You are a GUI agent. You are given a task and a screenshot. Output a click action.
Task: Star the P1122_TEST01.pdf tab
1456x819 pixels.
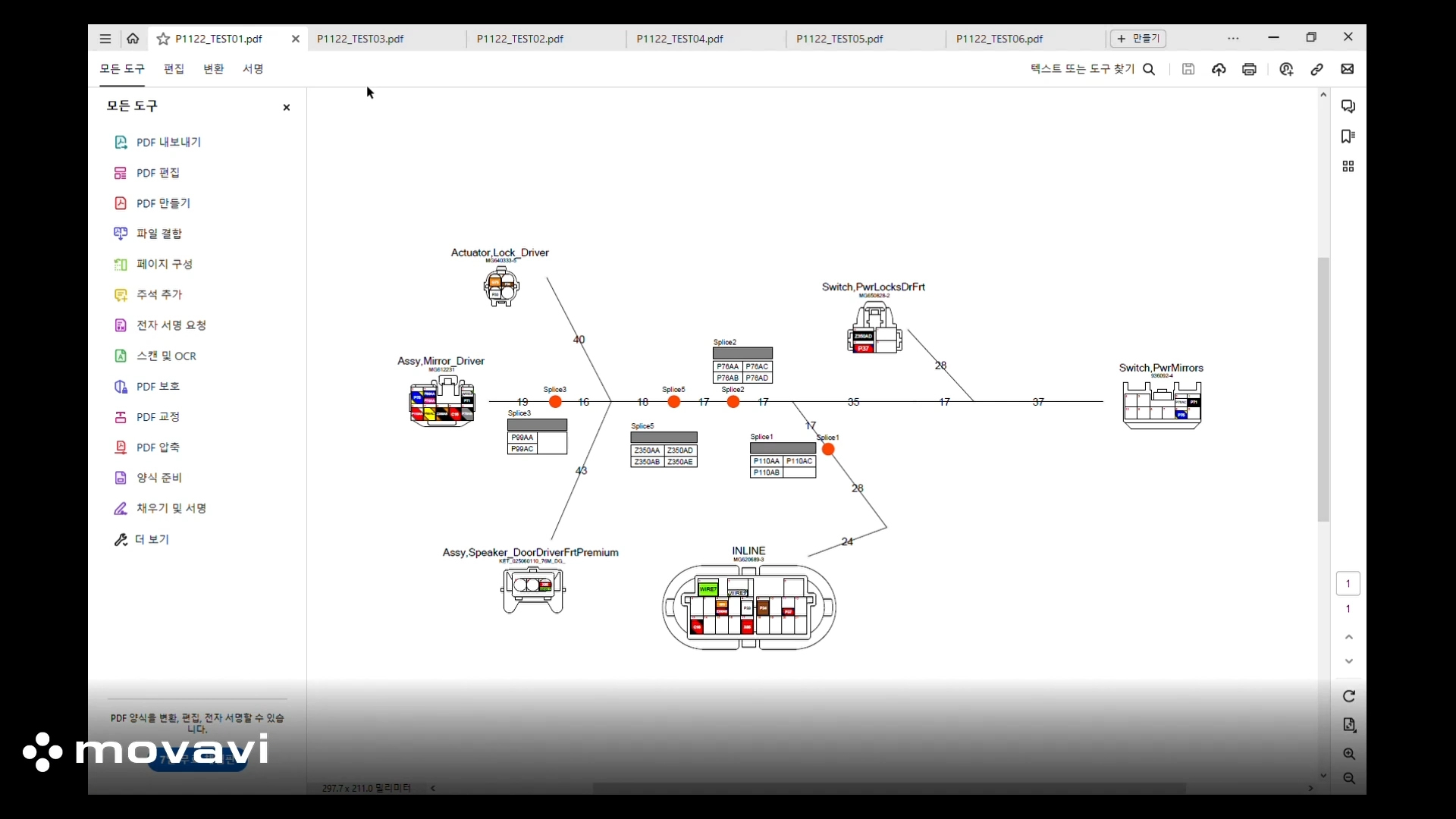click(163, 39)
